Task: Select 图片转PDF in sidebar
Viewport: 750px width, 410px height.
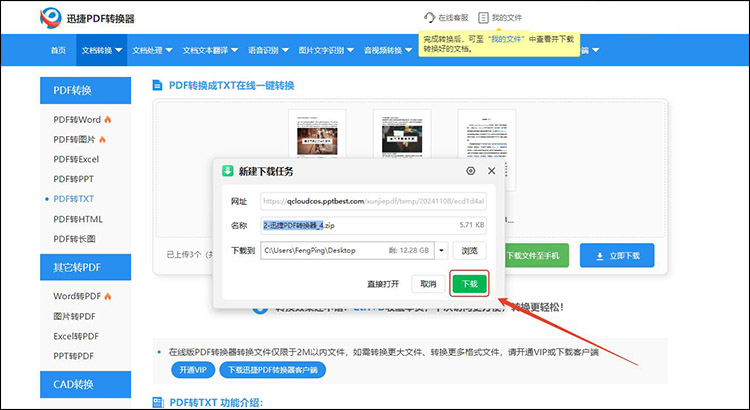Action: tap(74, 316)
